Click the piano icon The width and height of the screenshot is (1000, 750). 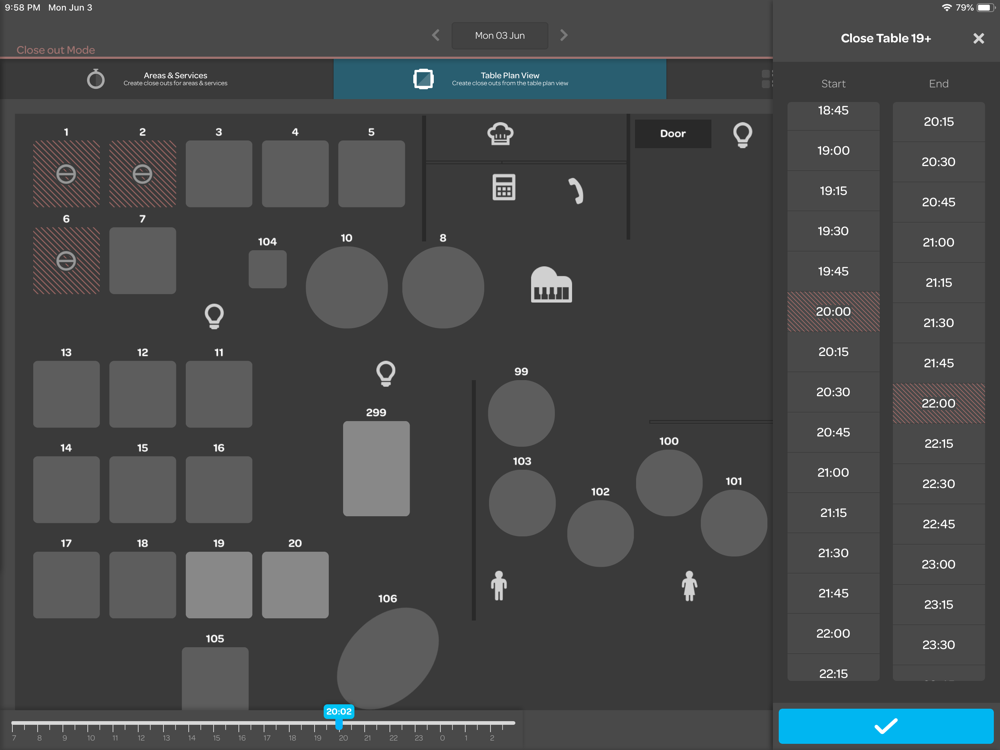click(552, 284)
